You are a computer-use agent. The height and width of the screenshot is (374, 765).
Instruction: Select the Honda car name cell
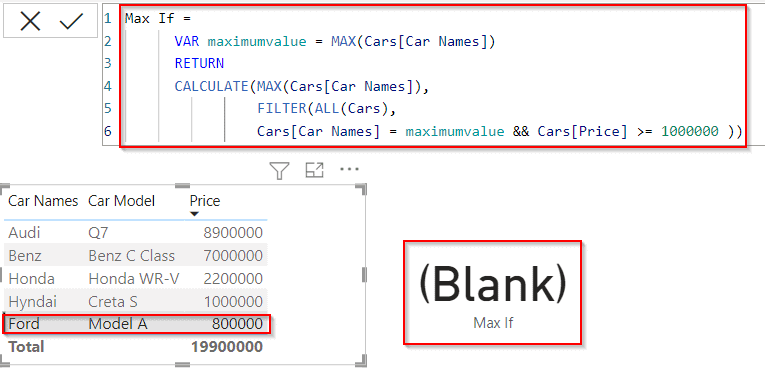pos(32,278)
